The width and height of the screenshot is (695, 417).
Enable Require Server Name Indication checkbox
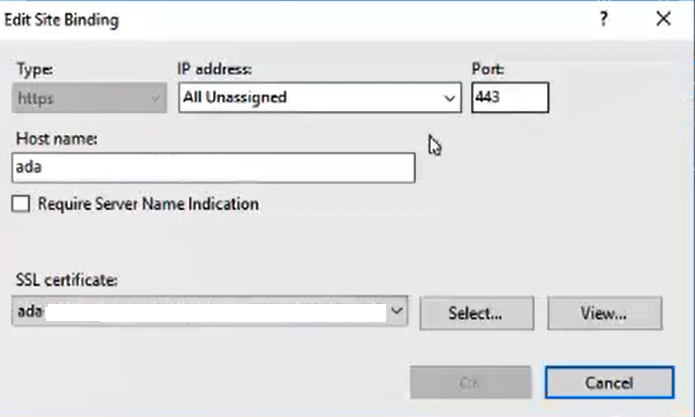click(22, 205)
